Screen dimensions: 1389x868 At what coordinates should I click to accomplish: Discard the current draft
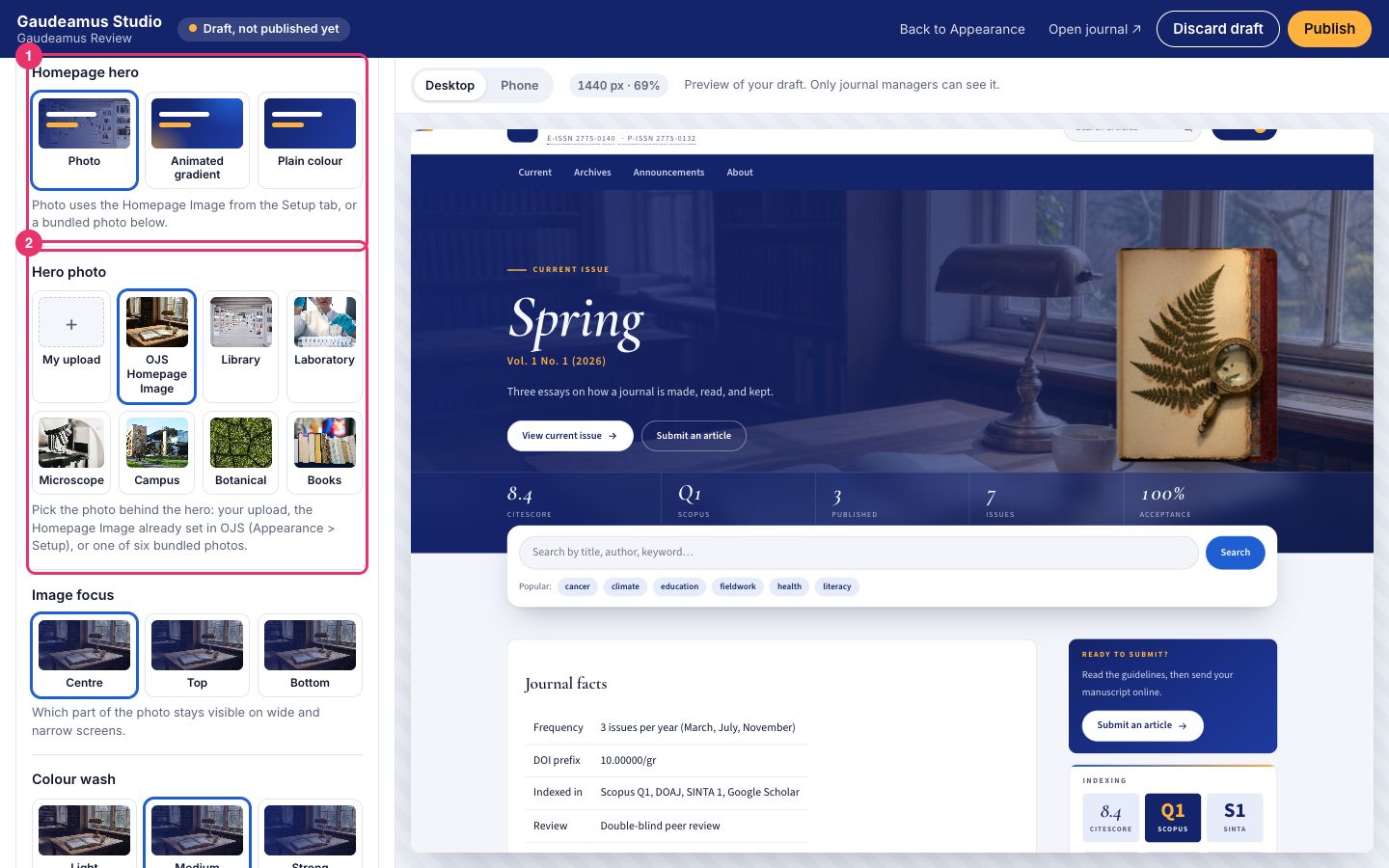[x=1217, y=29]
